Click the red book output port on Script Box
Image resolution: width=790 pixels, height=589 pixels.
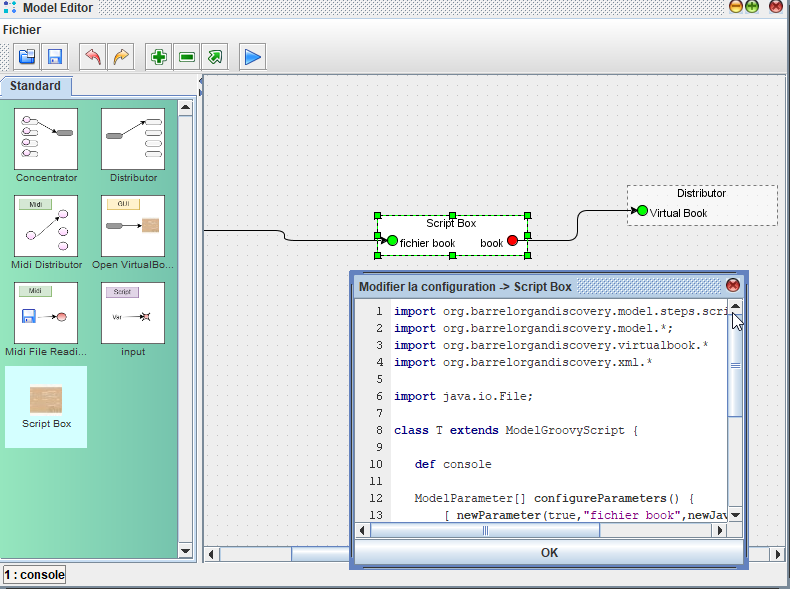(x=513, y=241)
